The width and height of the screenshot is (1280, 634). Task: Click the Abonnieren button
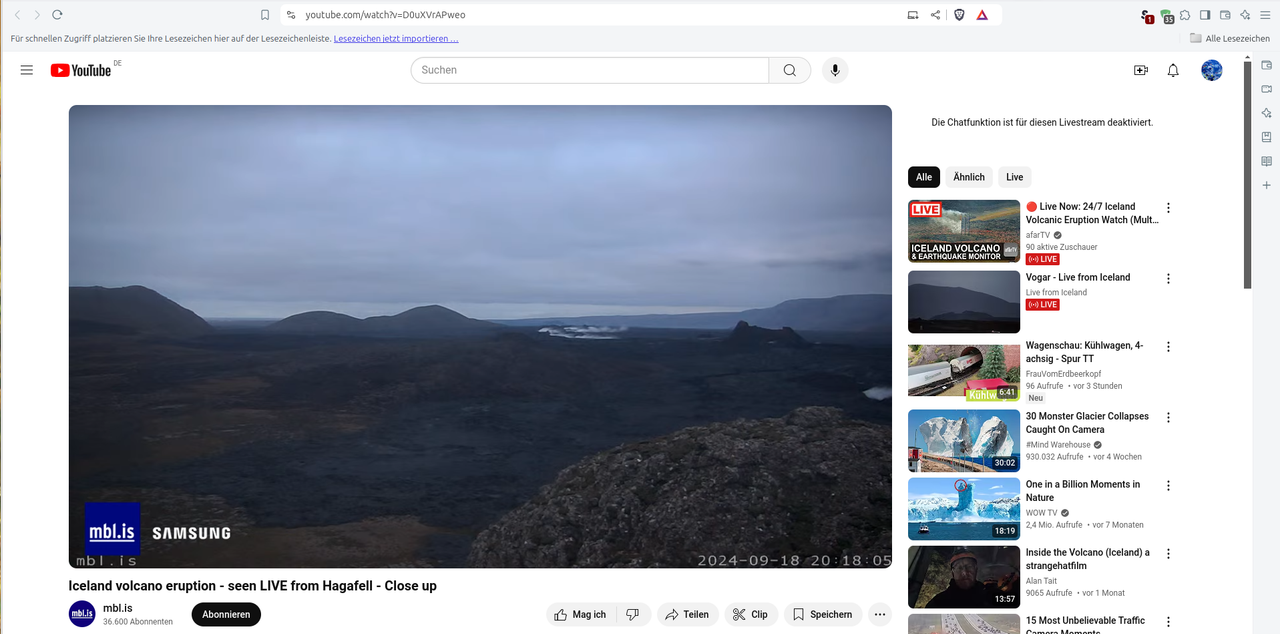(226, 614)
